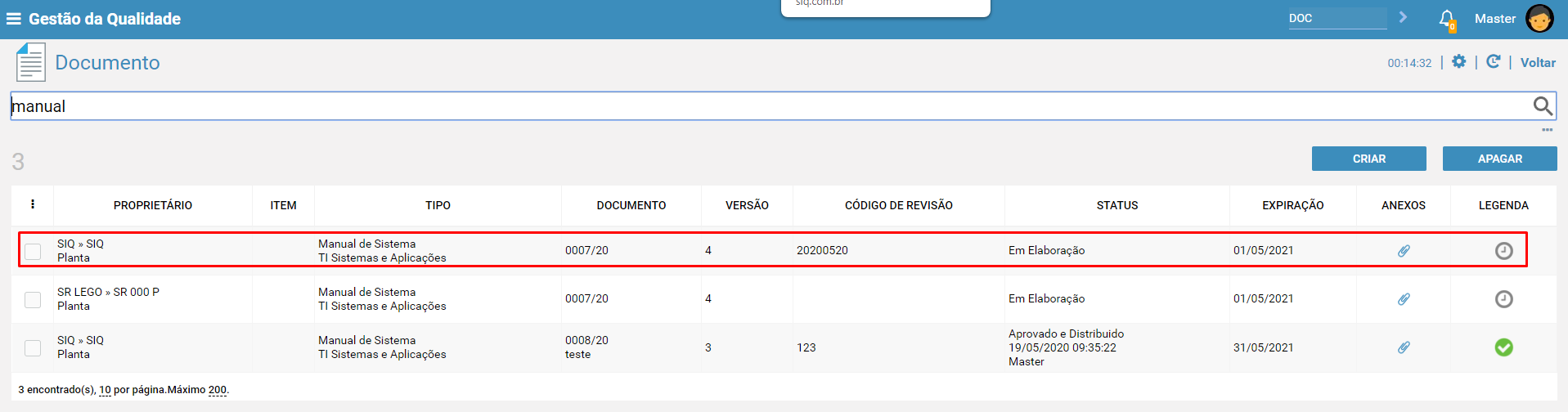Viewport: 1568px width, 412px height.
Task: Change the '10' per page value
Action: point(105,390)
